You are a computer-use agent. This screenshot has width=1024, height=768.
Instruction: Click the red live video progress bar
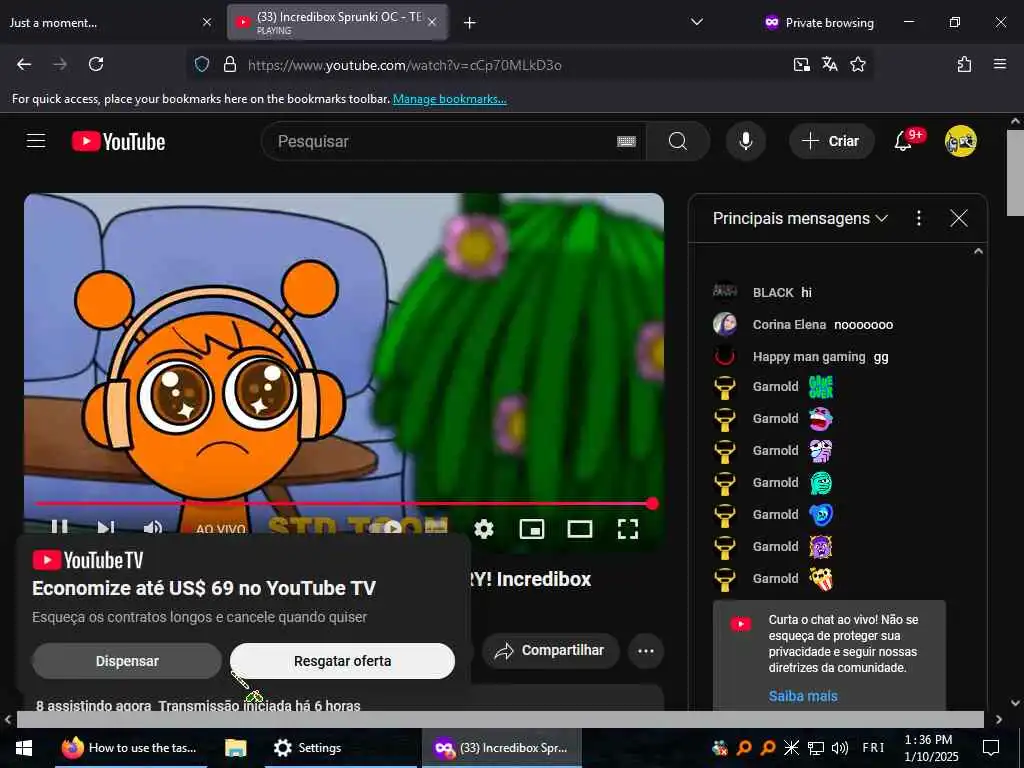pos(344,504)
